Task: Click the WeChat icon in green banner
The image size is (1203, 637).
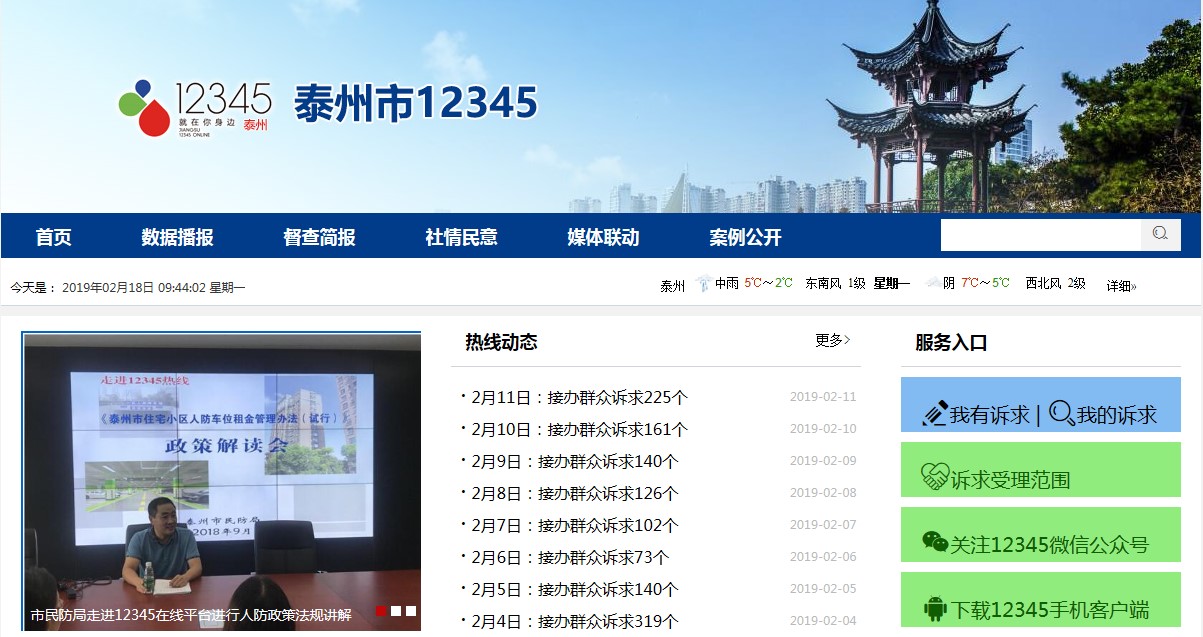Action: pyautogui.click(x=934, y=542)
